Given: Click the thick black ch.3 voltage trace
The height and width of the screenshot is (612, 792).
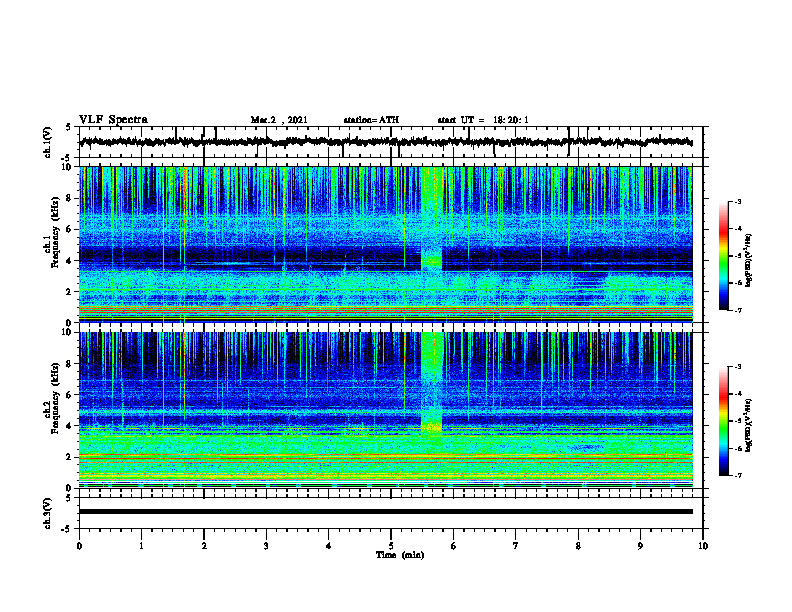Looking at the screenshot, I should pyautogui.click(x=386, y=512).
